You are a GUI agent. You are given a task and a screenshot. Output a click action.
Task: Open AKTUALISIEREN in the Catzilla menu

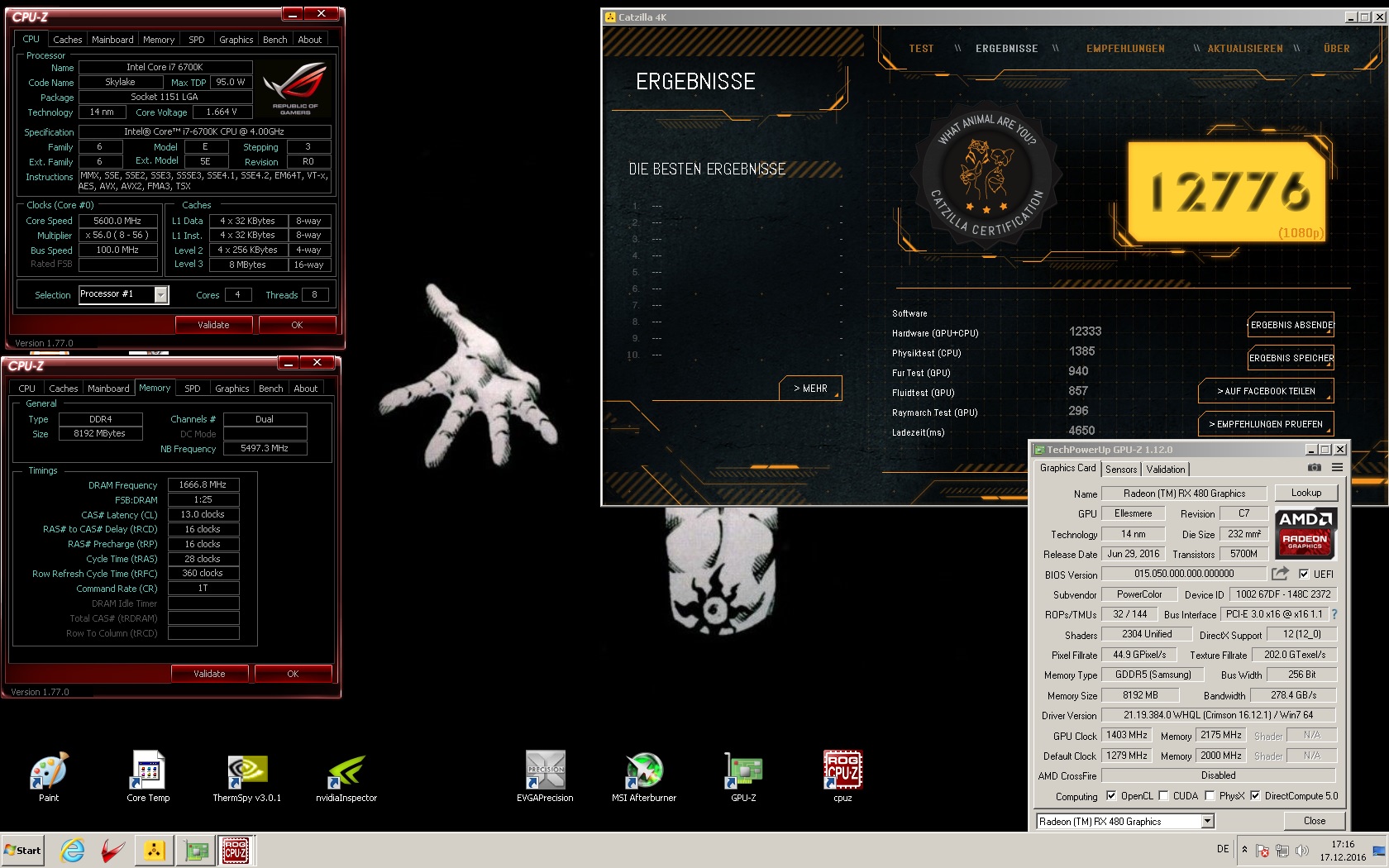(1245, 49)
